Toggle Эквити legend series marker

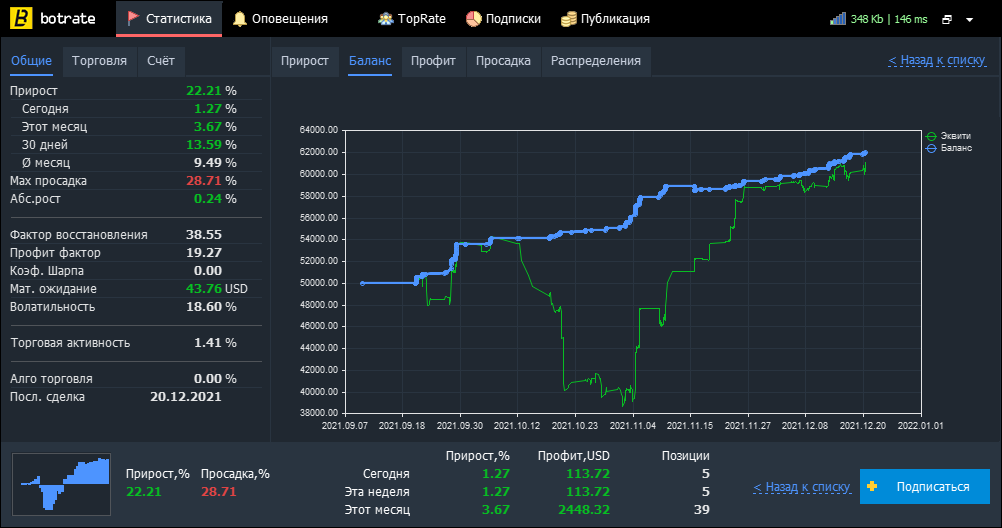coord(931,136)
